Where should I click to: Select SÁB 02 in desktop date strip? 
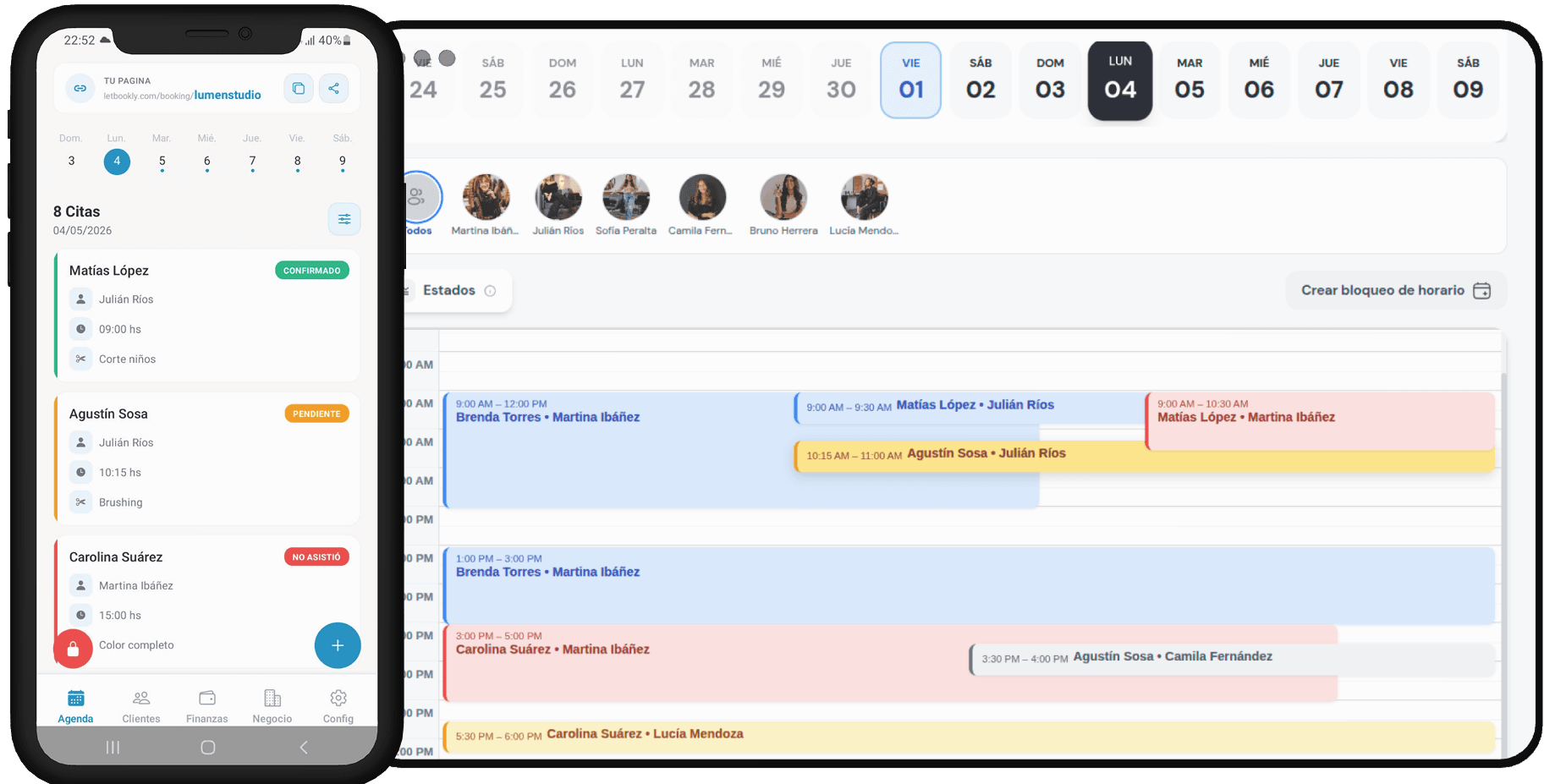click(x=981, y=79)
